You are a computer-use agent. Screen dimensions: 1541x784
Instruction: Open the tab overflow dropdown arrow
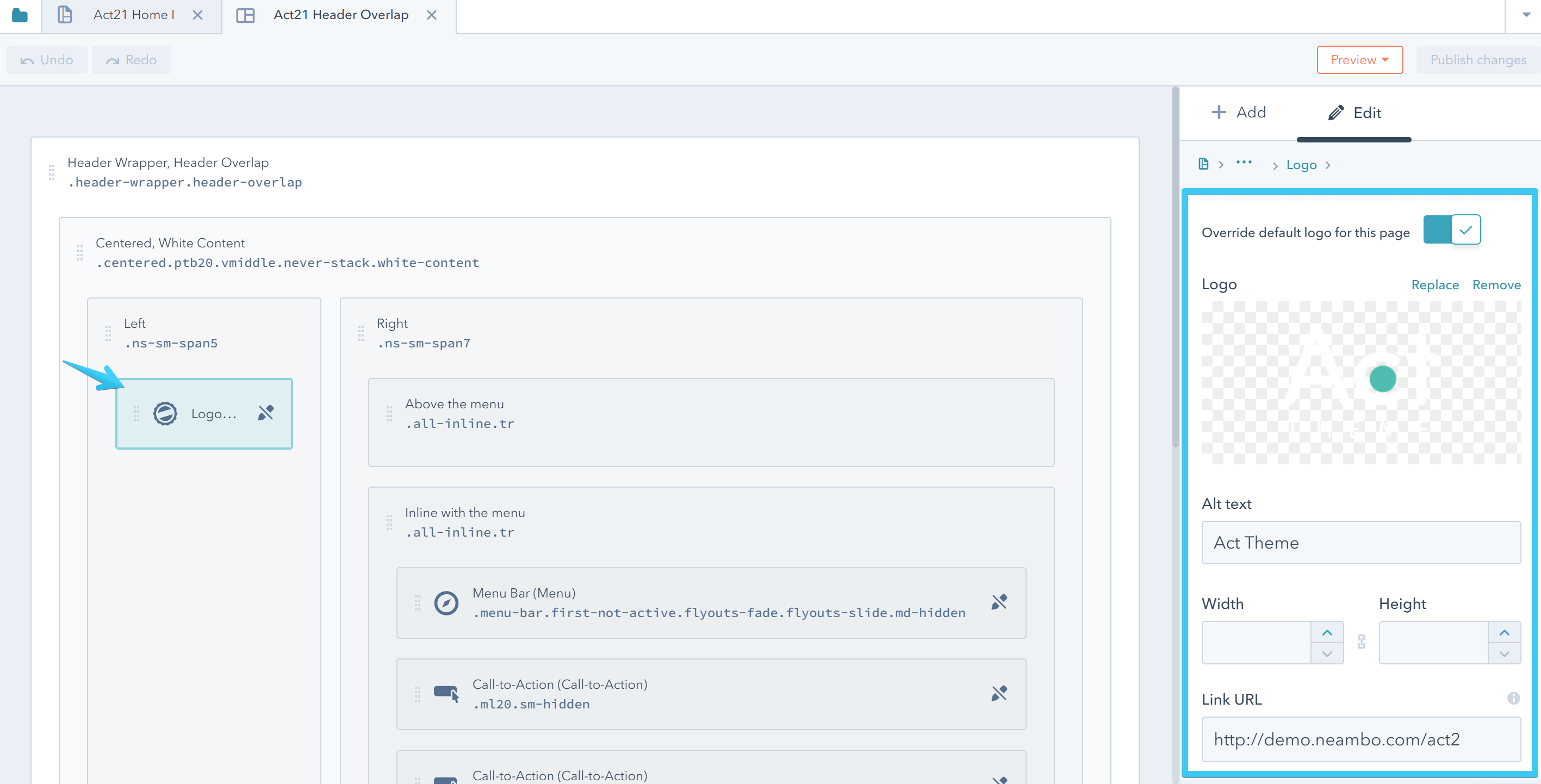point(1526,15)
